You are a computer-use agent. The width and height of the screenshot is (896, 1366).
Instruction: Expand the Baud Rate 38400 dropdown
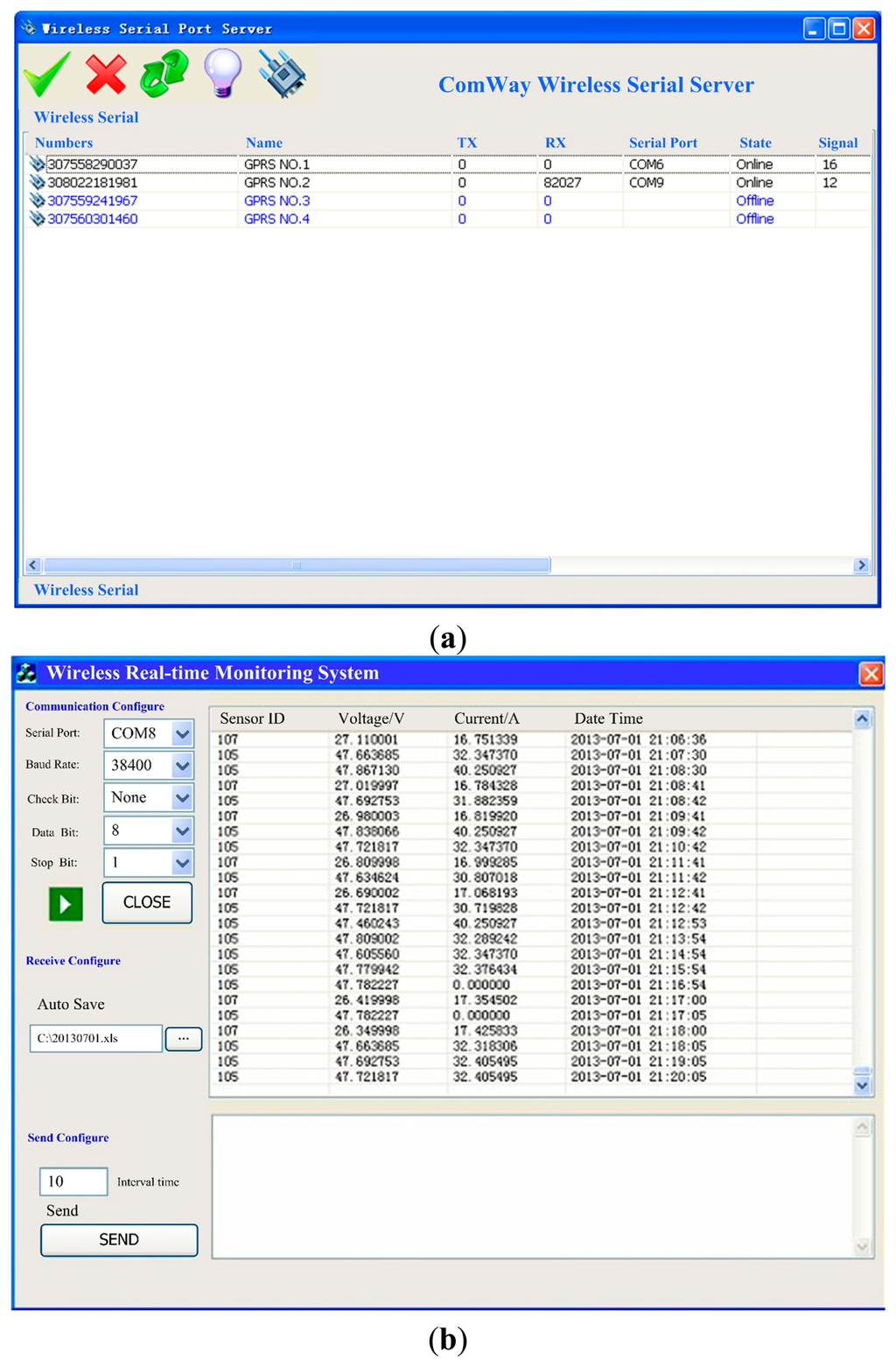click(x=182, y=766)
